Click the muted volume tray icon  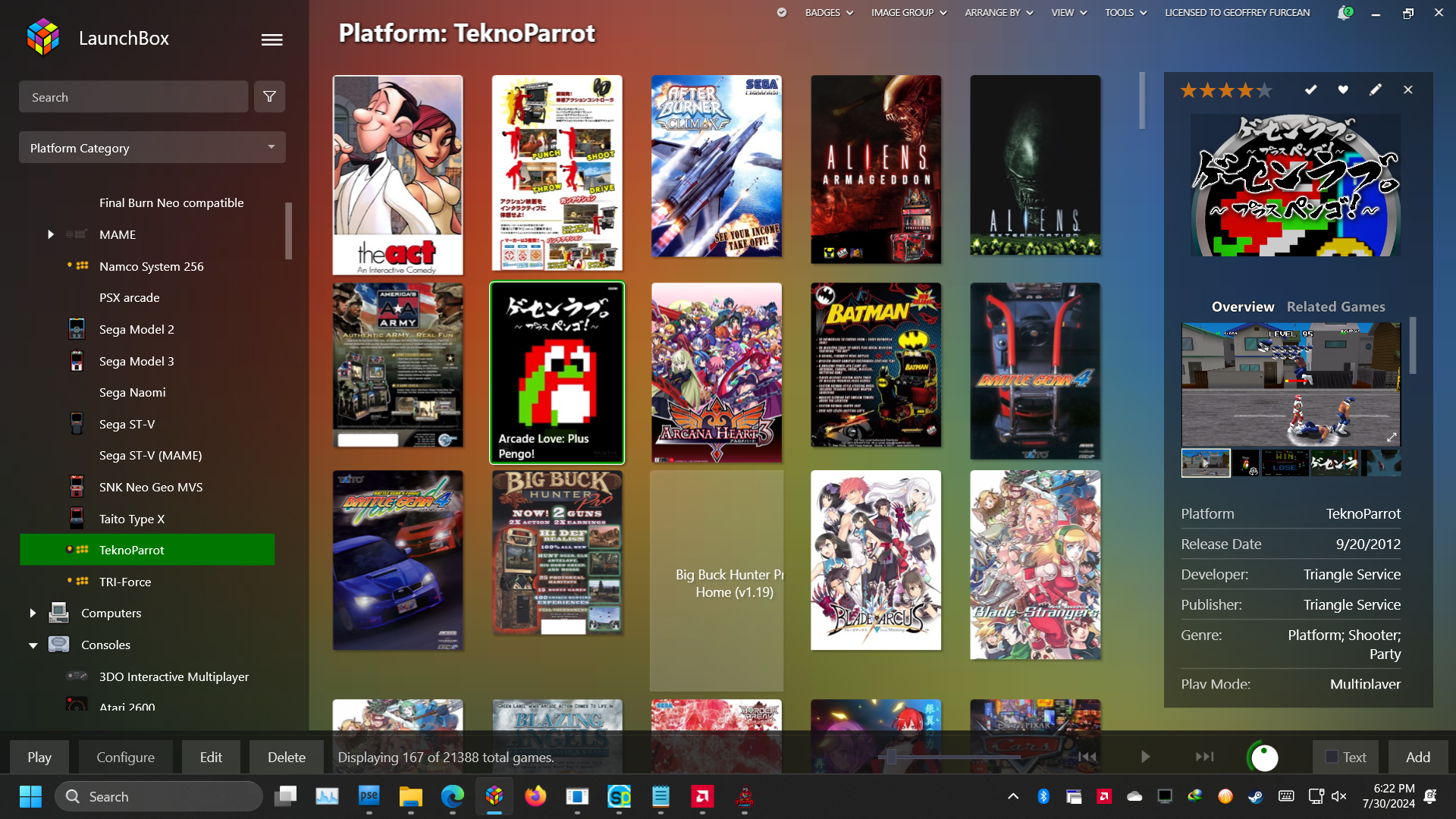tap(1339, 796)
